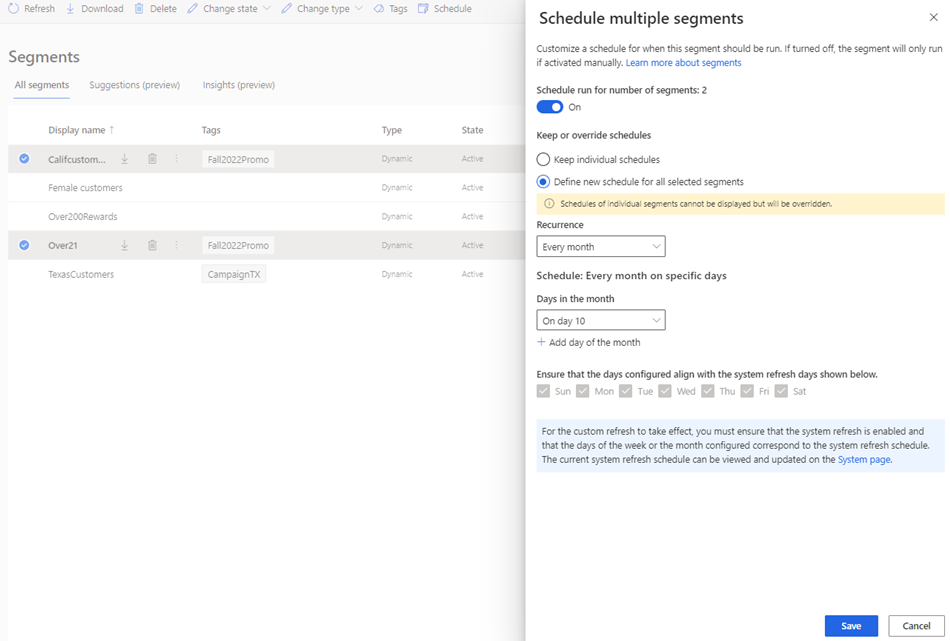The height and width of the screenshot is (641, 950).
Task: Switch to the All segments tab
Action: coord(42,85)
